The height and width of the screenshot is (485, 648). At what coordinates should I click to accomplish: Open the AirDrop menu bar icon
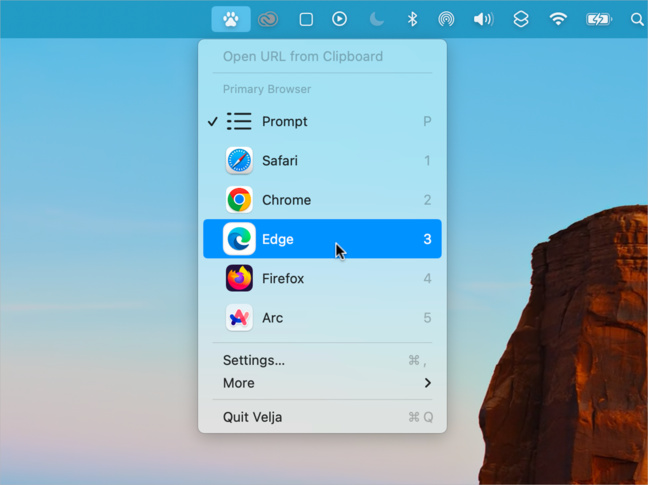[x=446, y=19]
